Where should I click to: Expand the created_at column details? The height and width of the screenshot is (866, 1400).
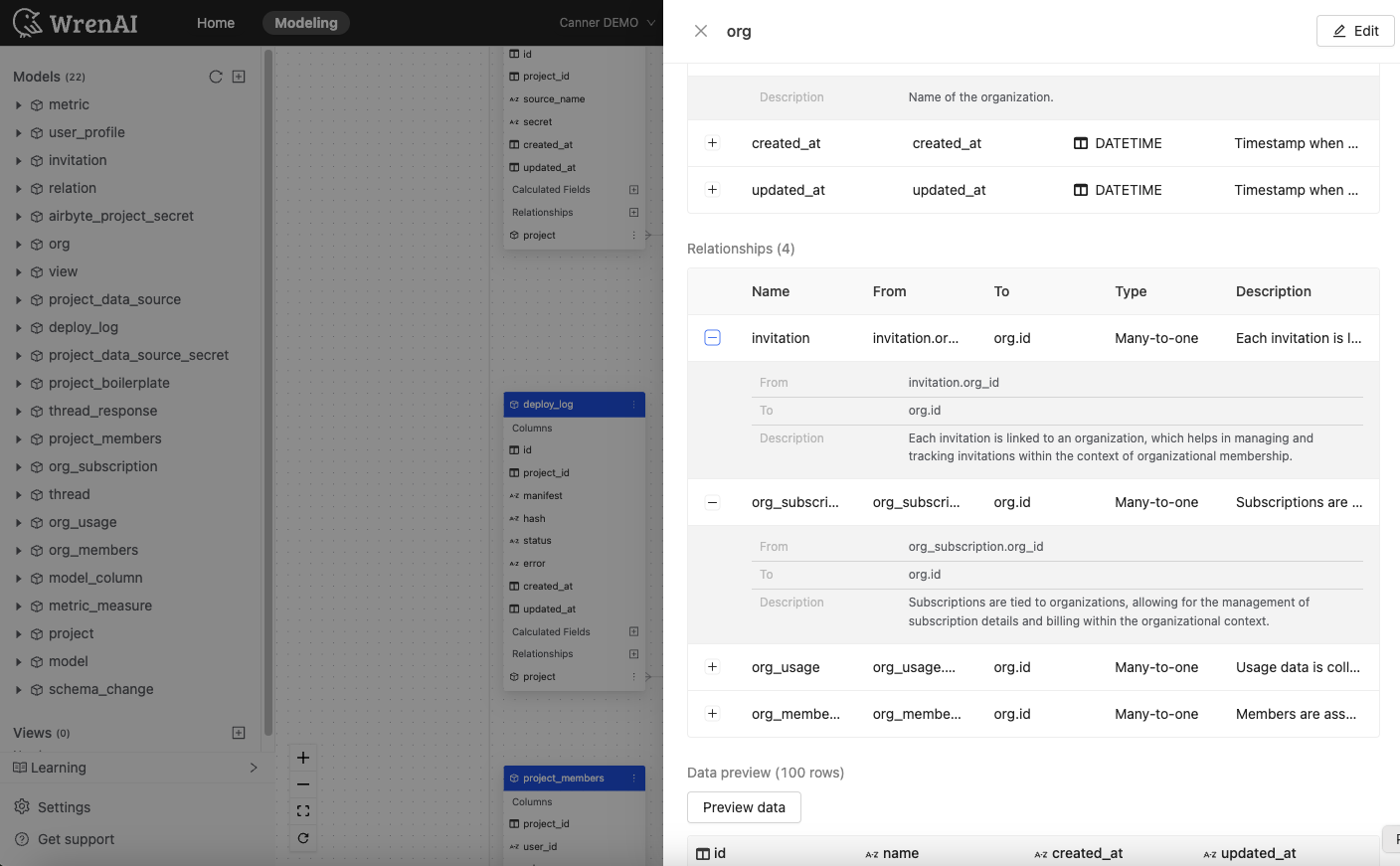(x=712, y=143)
